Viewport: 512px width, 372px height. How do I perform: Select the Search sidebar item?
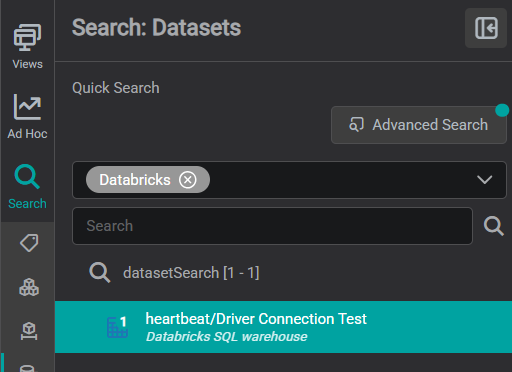click(27, 187)
